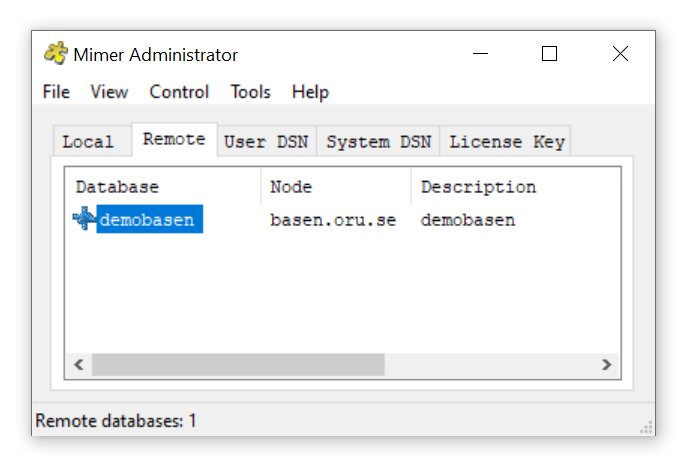
Task: Sort by the Database column header
Action: tap(163, 187)
